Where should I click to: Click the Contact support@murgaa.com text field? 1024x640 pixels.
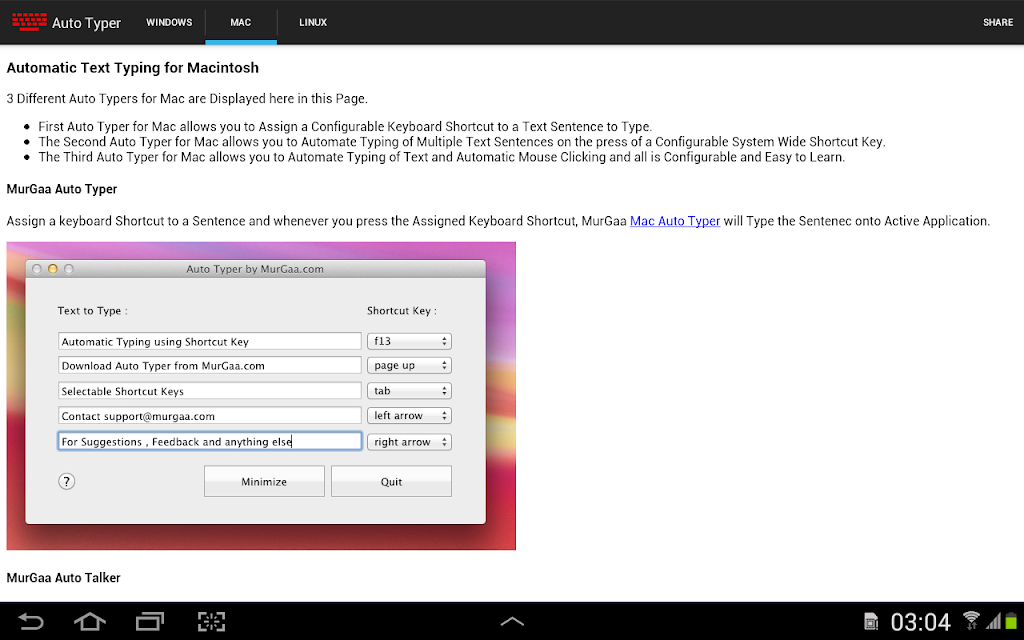(x=209, y=415)
